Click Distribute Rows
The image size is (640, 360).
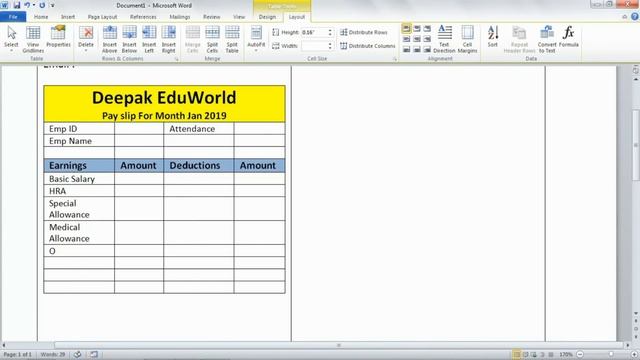[x=364, y=32]
